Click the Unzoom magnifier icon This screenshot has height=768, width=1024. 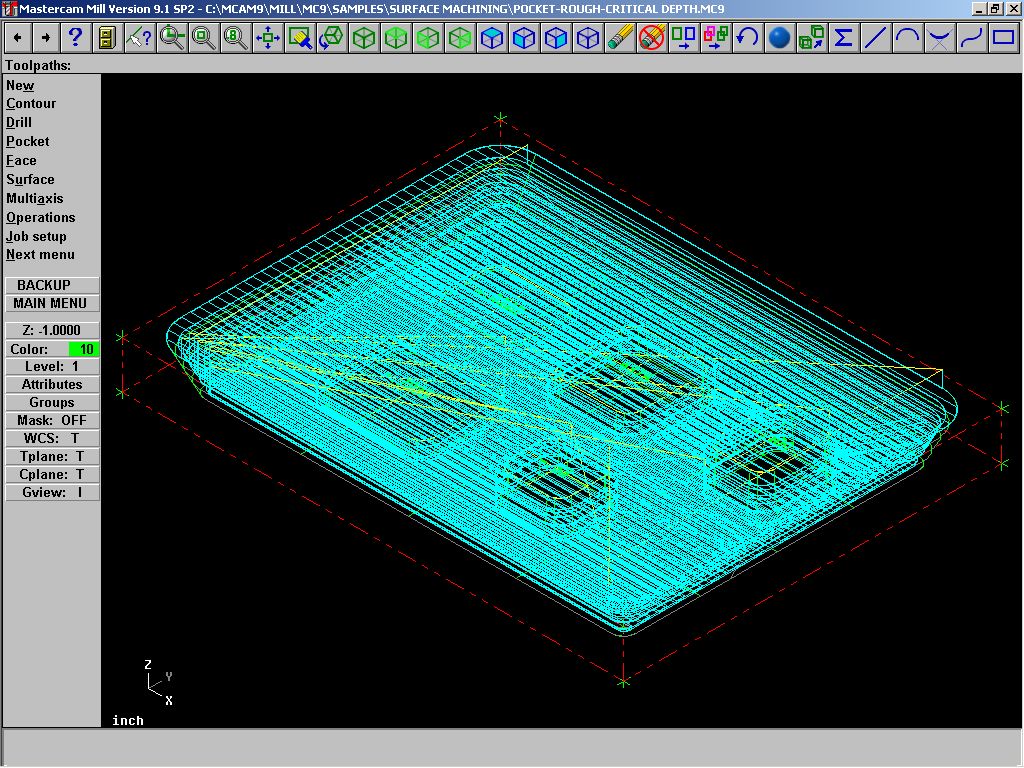pyautogui.click(x=203, y=37)
